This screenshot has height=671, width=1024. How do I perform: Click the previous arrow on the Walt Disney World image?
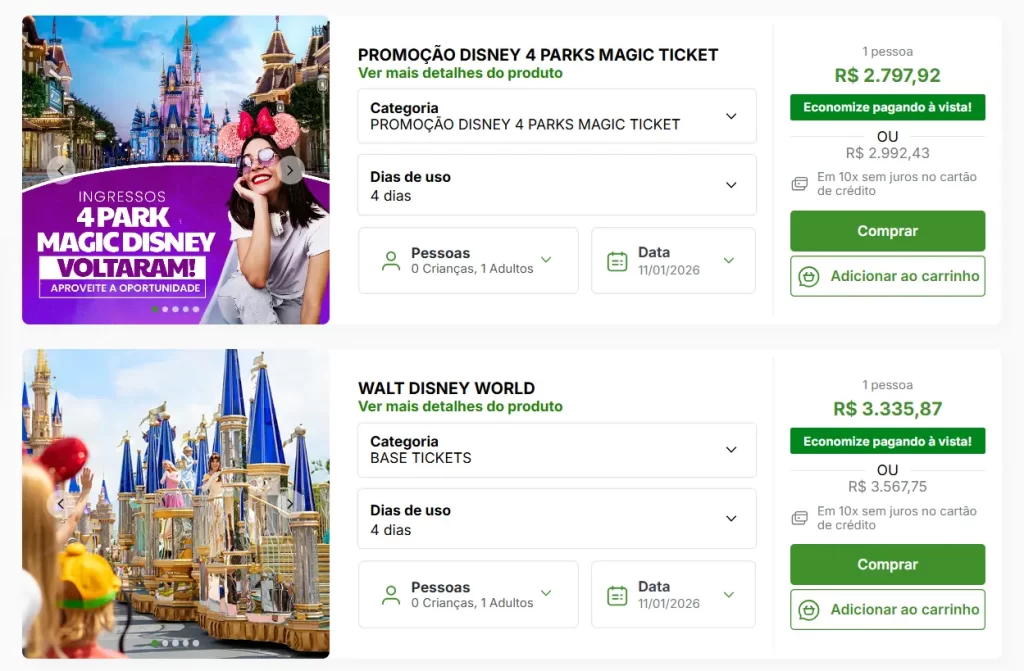pyautogui.click(x=60, y=503)
